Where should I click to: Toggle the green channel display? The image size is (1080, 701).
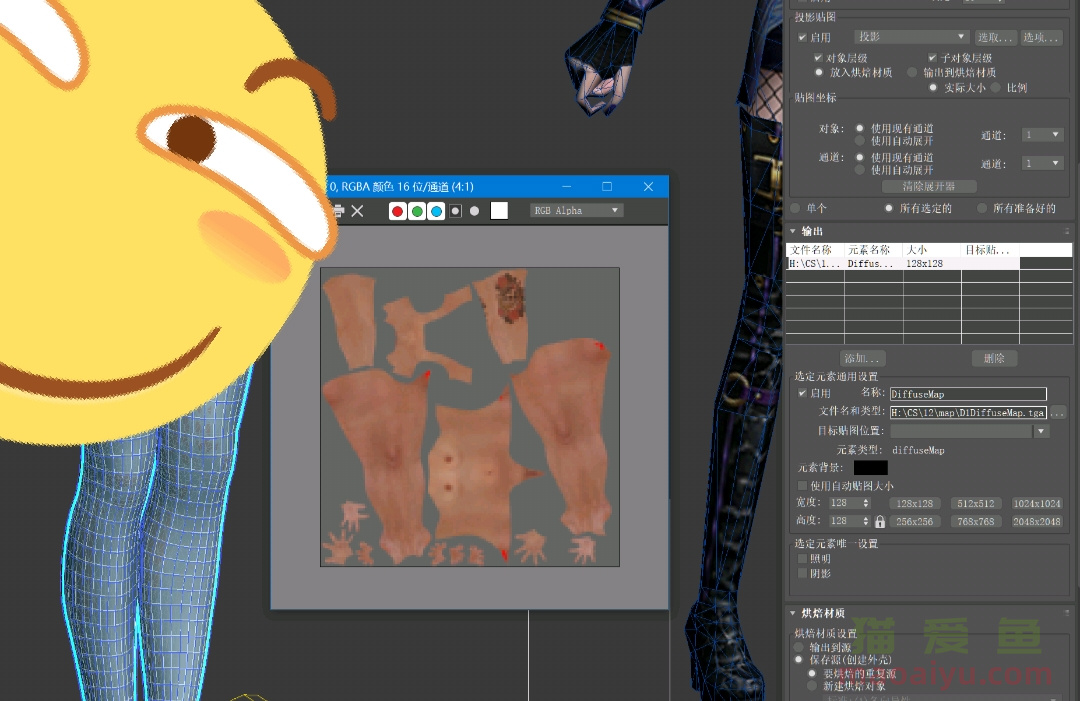coord(417,211)
